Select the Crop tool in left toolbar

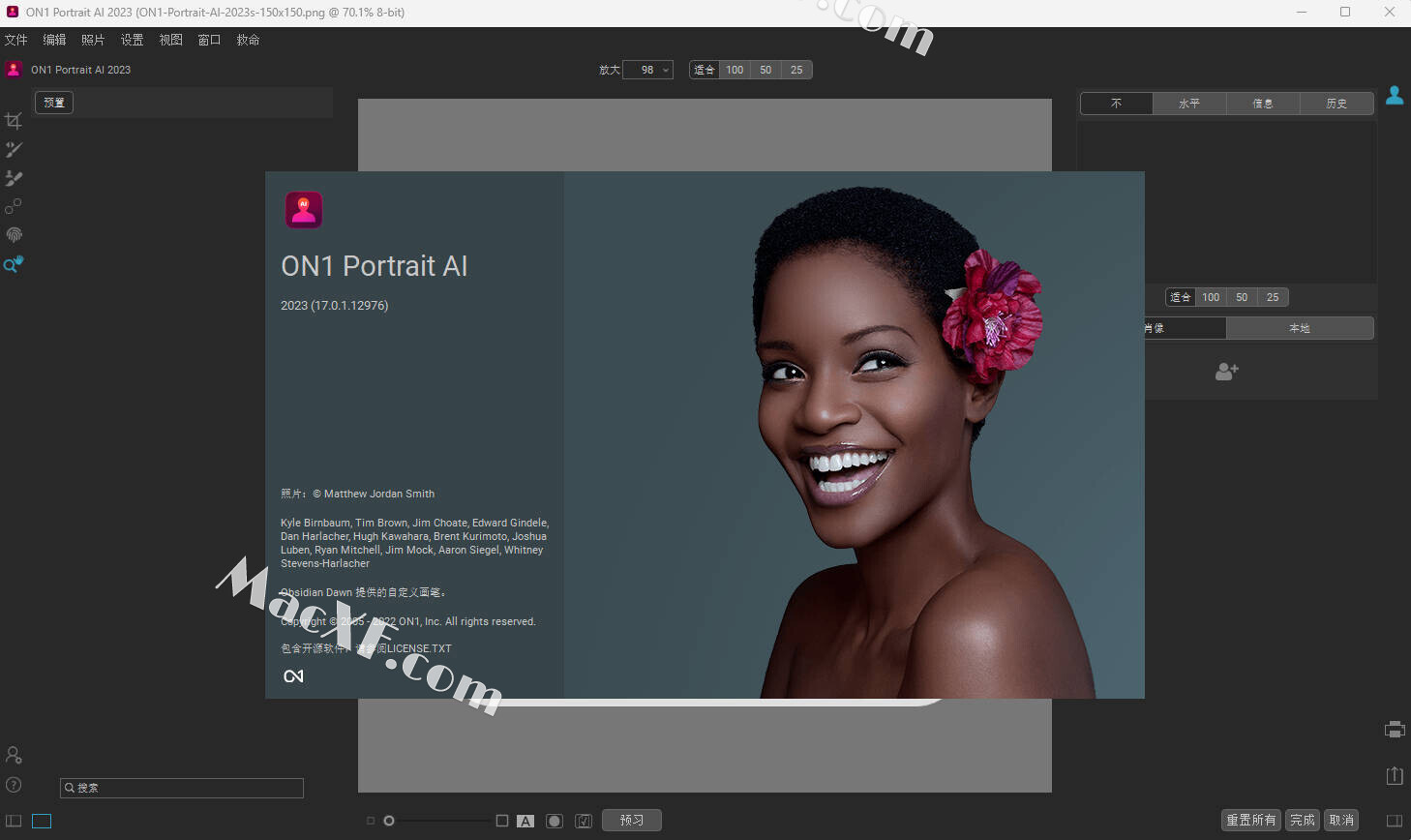[x=14, y=121]
